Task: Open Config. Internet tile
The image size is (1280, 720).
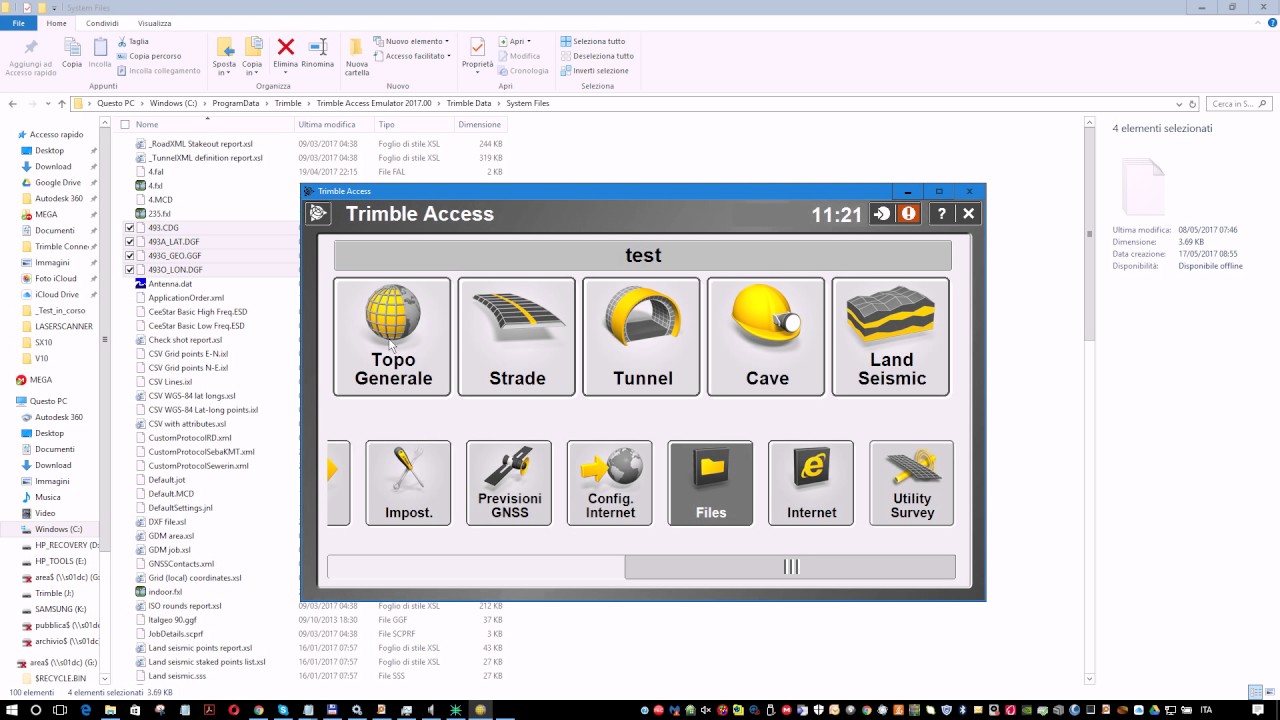Action: [x=610, y=483]
